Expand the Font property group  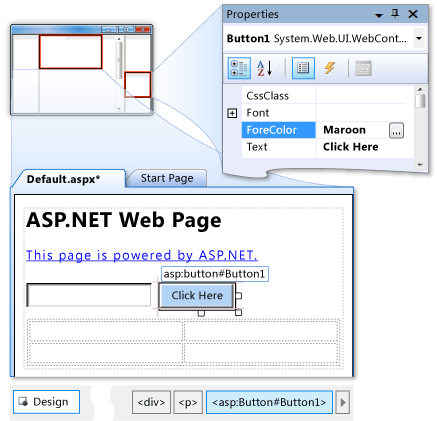(232, 113)
